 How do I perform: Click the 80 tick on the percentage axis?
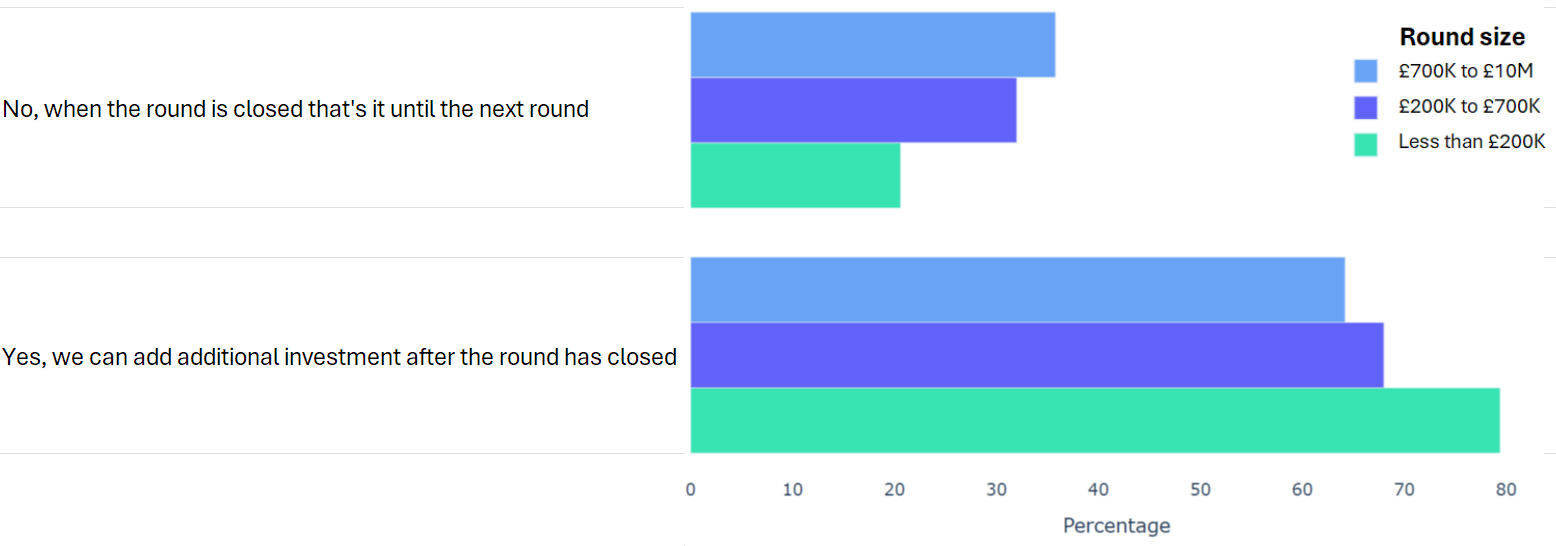click(1505, 490)
